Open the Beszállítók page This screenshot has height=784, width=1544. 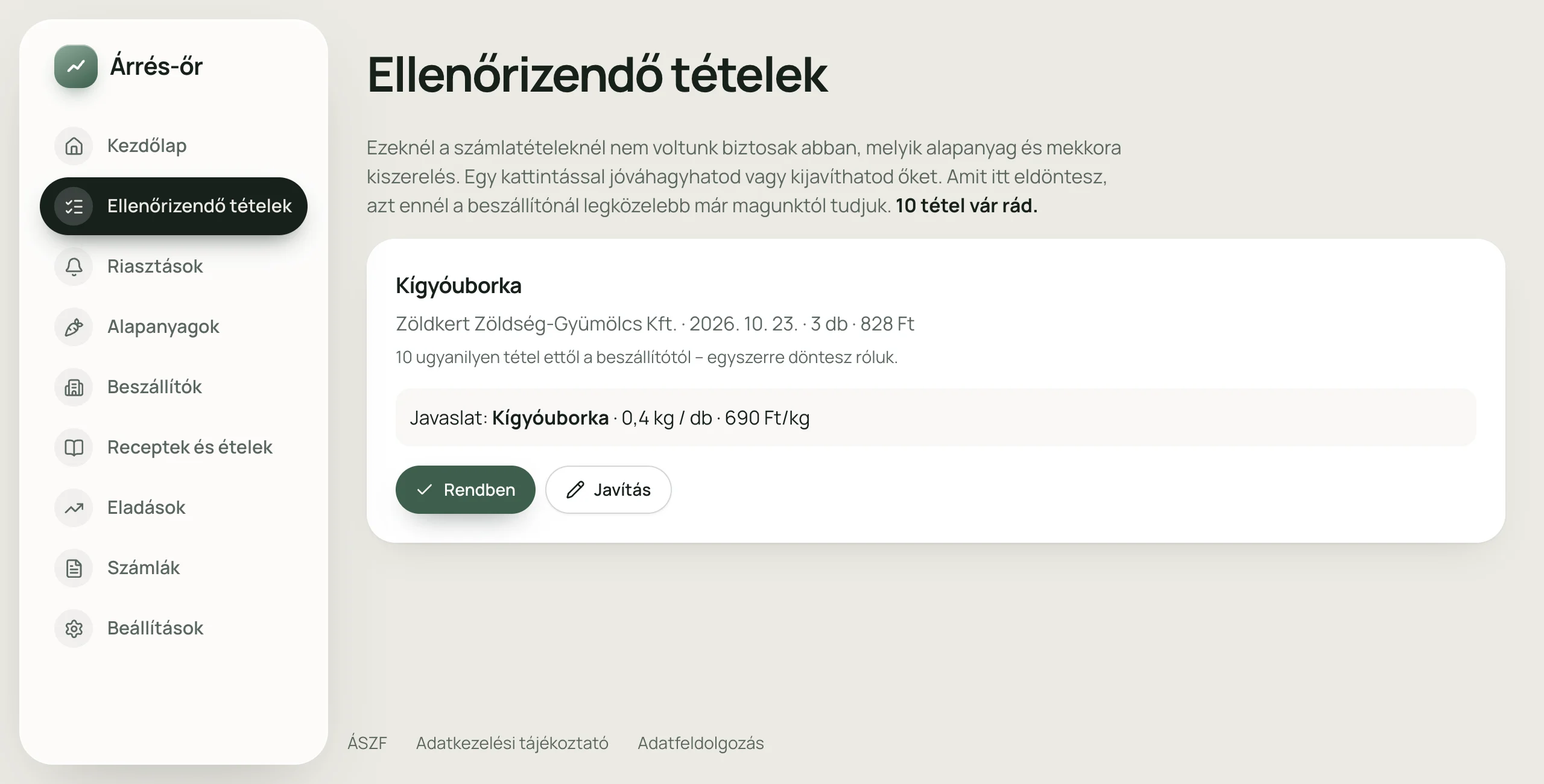pos(174,387)
